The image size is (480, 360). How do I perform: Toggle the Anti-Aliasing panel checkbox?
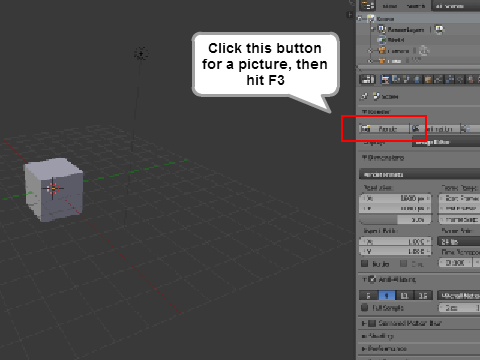click(x=372, y=279)
